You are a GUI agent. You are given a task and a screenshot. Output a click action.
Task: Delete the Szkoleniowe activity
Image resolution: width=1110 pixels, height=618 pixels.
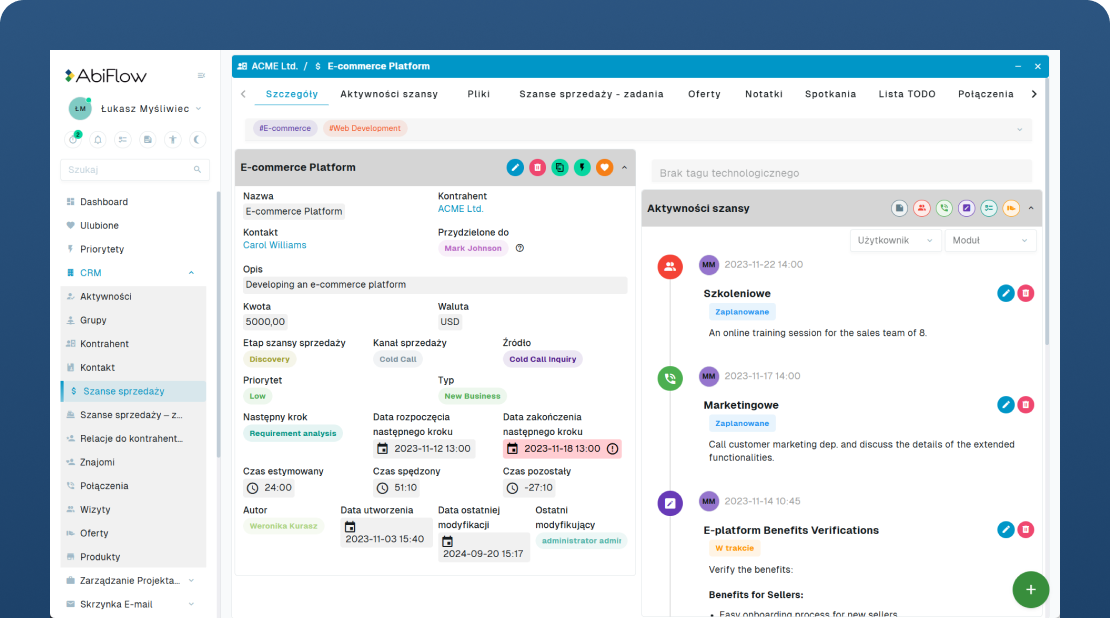1026,293
